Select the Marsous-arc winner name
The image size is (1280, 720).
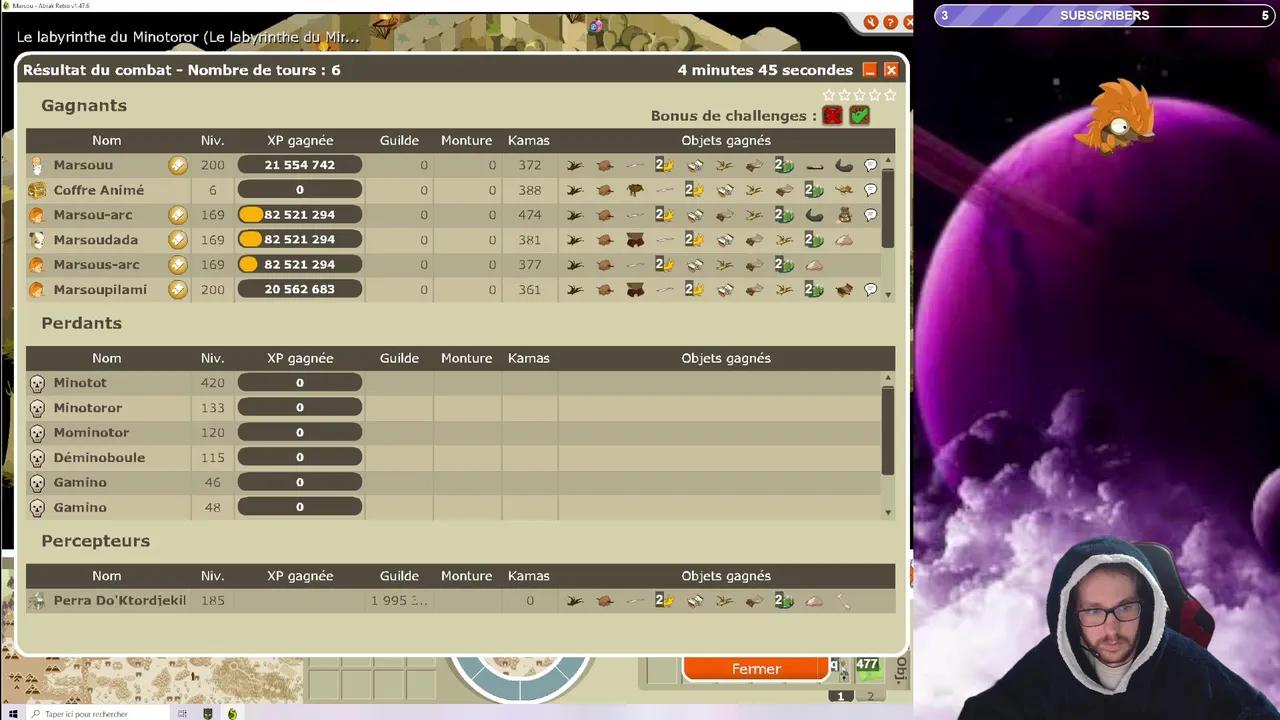[97, 265]
